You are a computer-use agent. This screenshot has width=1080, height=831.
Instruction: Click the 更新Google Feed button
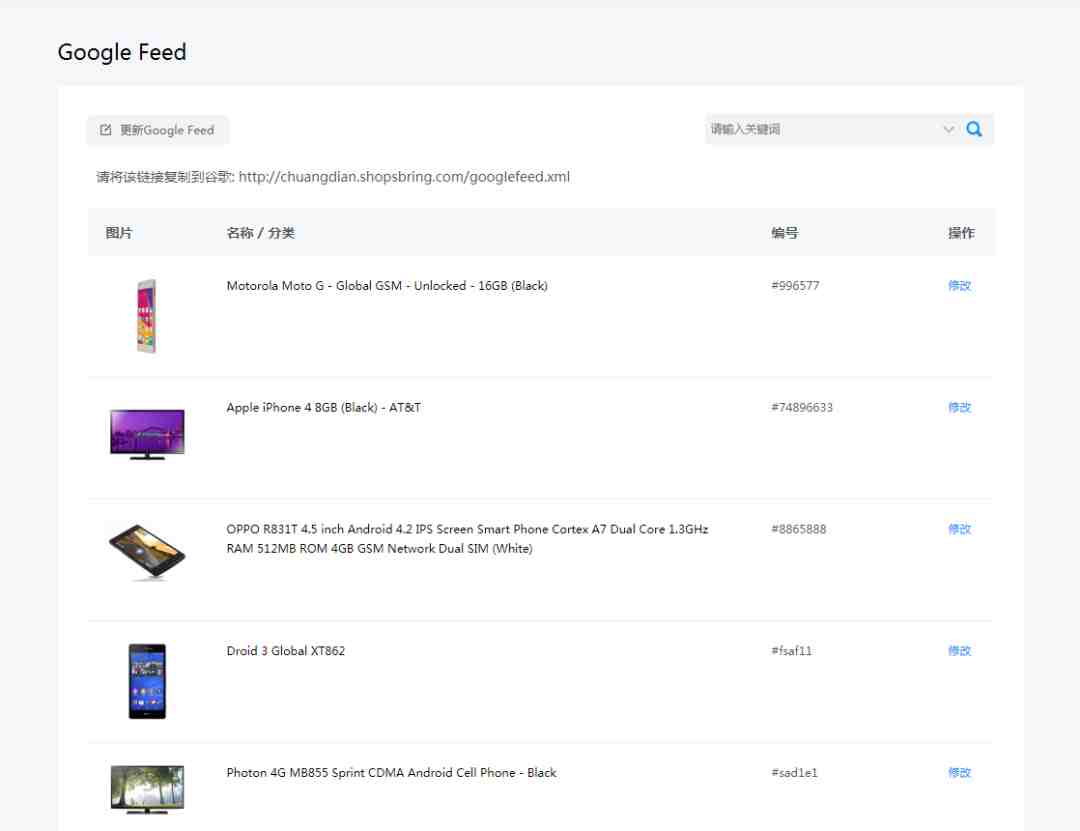pyautogui.click(x=158, y=130)
